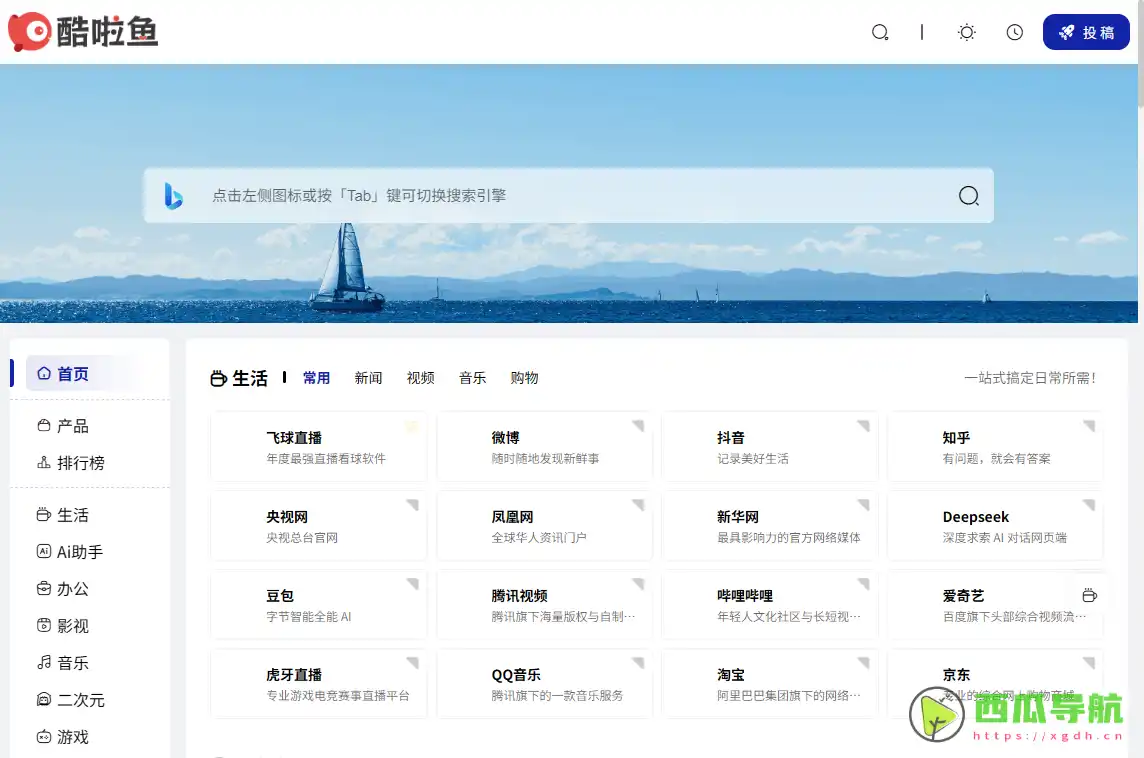
Task: Click the 投稿 submit button
Action: [x=1086, y=32]
